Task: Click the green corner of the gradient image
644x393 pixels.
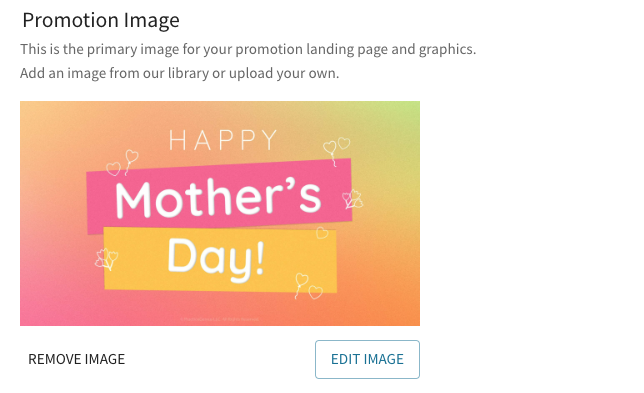Action: 407,112
